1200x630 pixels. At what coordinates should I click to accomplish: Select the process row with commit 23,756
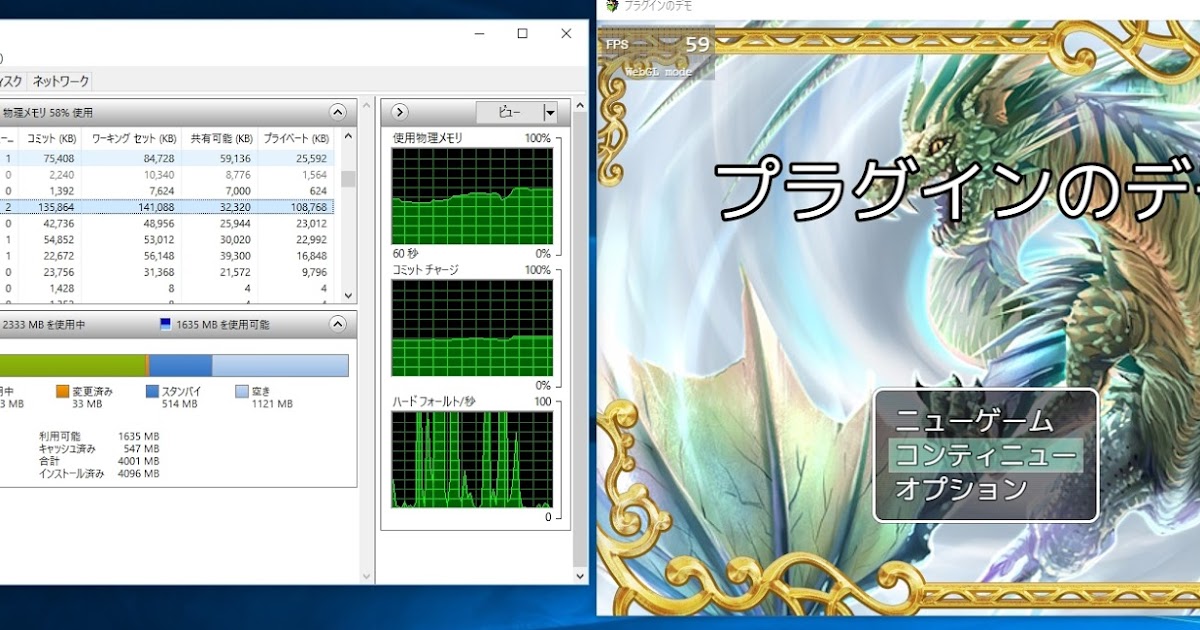[x=166, y=271]
